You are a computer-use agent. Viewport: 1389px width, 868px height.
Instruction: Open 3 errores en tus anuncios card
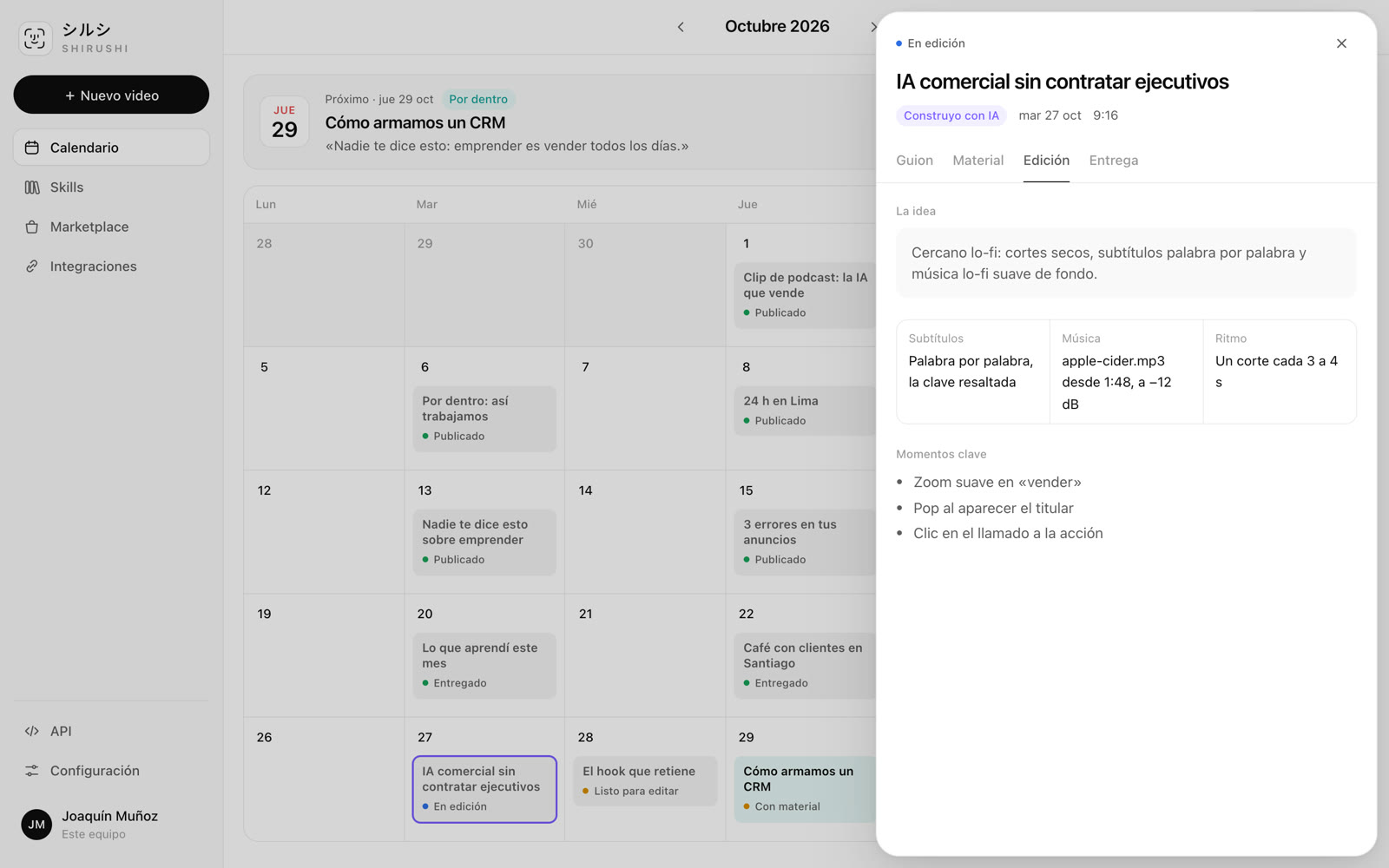(805, 542)
